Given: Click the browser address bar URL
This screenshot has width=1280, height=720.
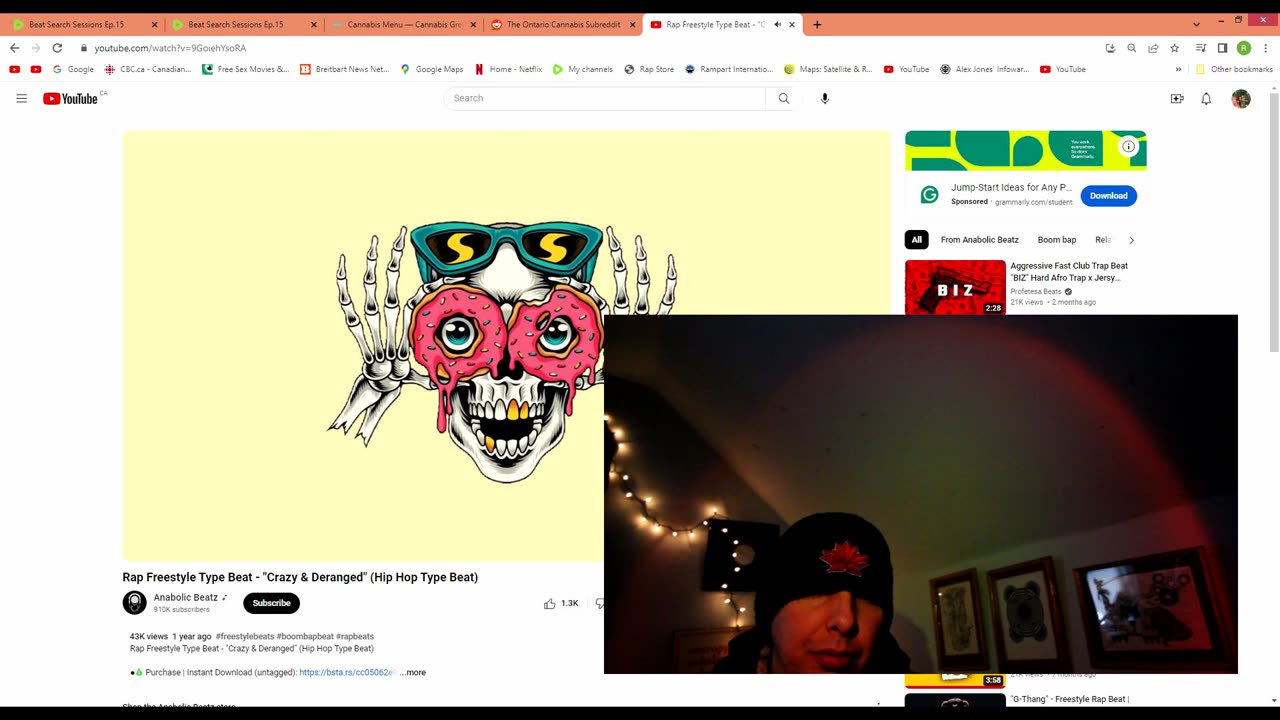Looking at the screenshot, I should point(170,48).
